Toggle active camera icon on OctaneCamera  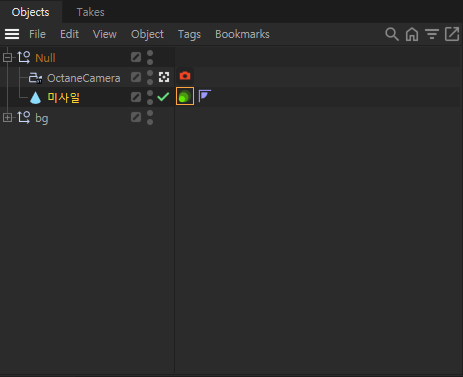pyautogui.click(x=164, y=77)
